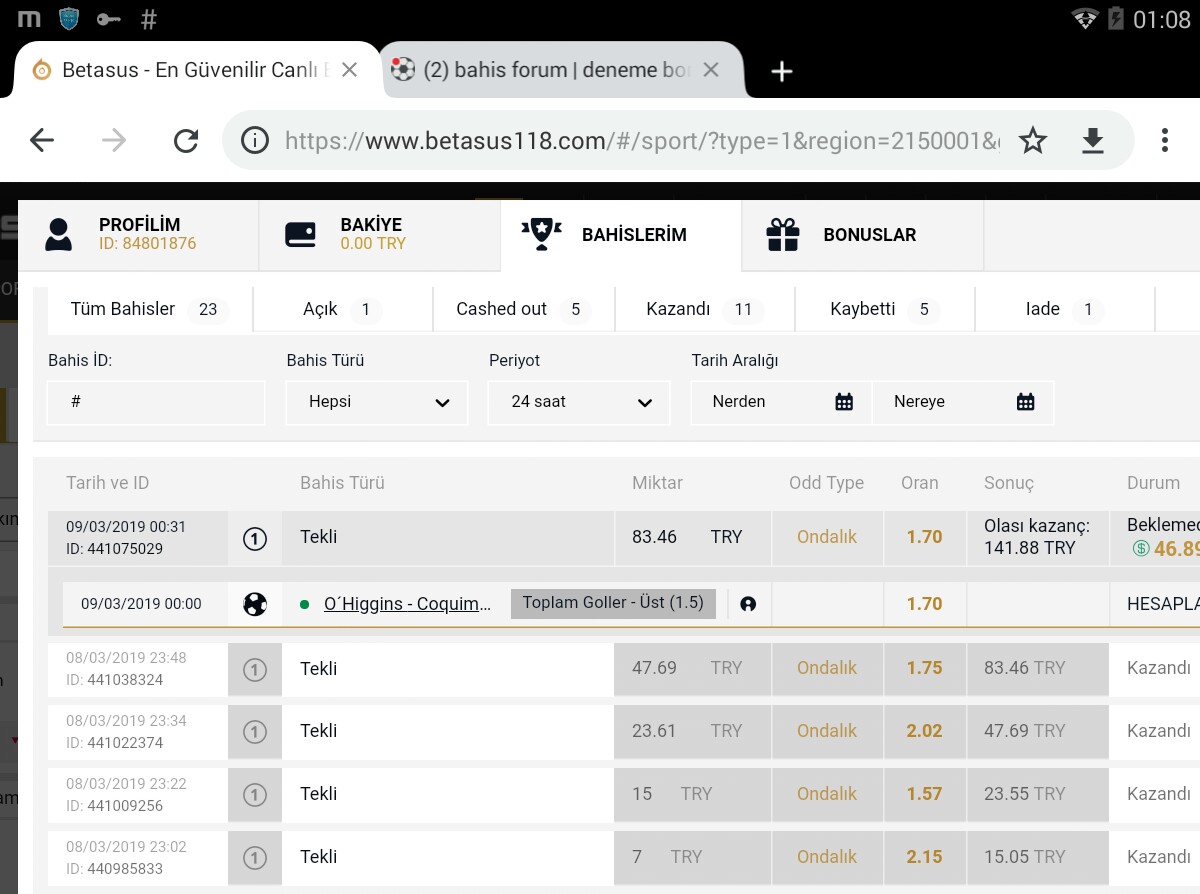Open the Bahis Türü dropdown

click(x=377, y=402)
